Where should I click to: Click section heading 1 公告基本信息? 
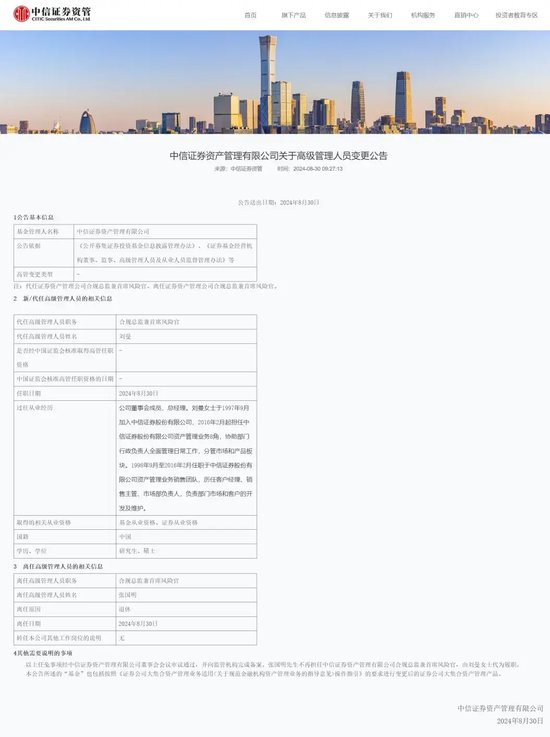pos(33,217)
